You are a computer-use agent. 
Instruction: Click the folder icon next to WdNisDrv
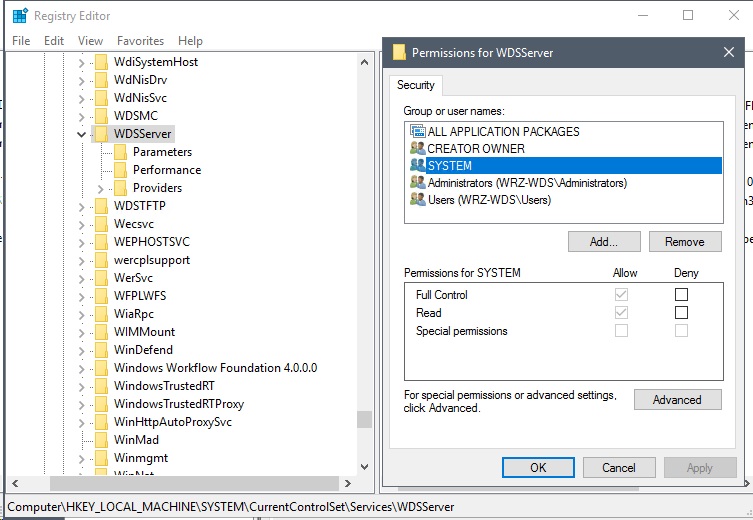pyautogui.click(x=101, y=80)
